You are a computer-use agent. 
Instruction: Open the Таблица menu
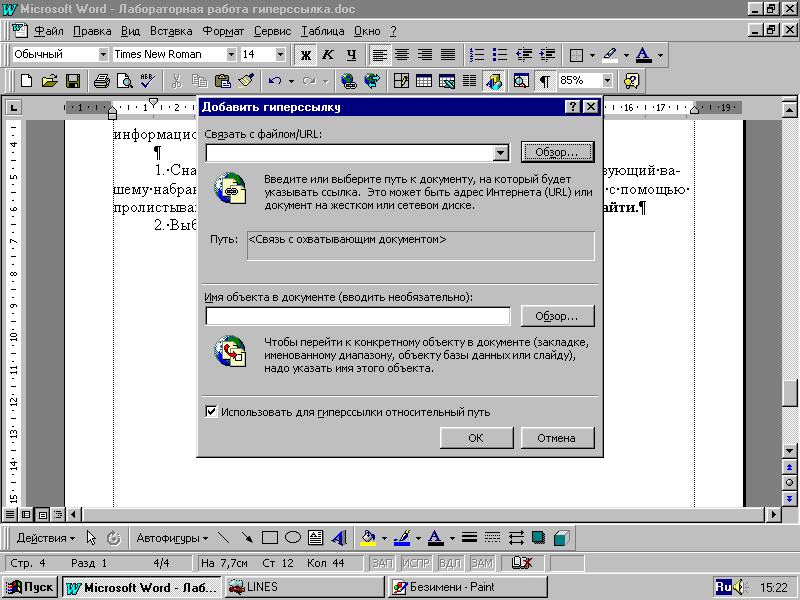pos(322,31)
